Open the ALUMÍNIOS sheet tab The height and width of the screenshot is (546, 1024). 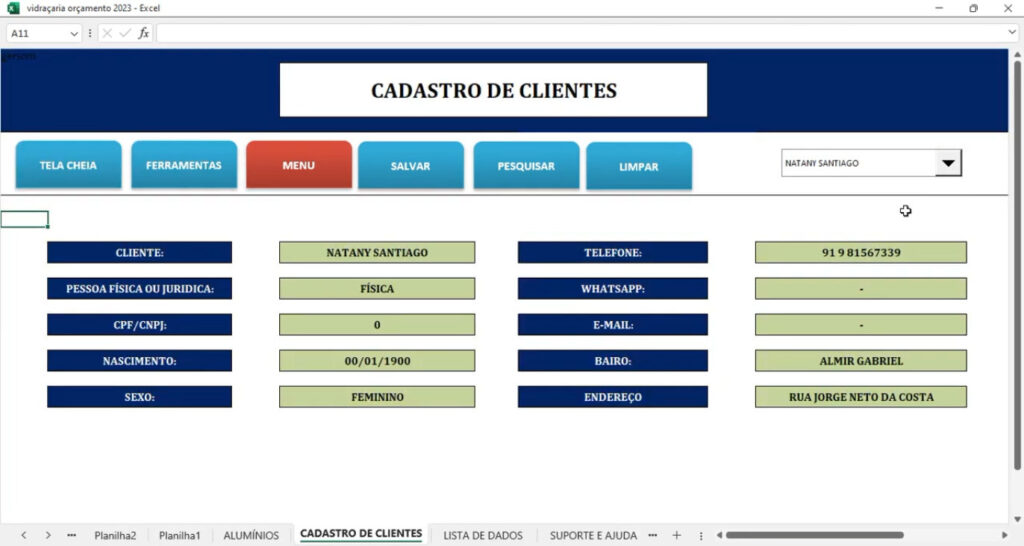tap(251, 535)
